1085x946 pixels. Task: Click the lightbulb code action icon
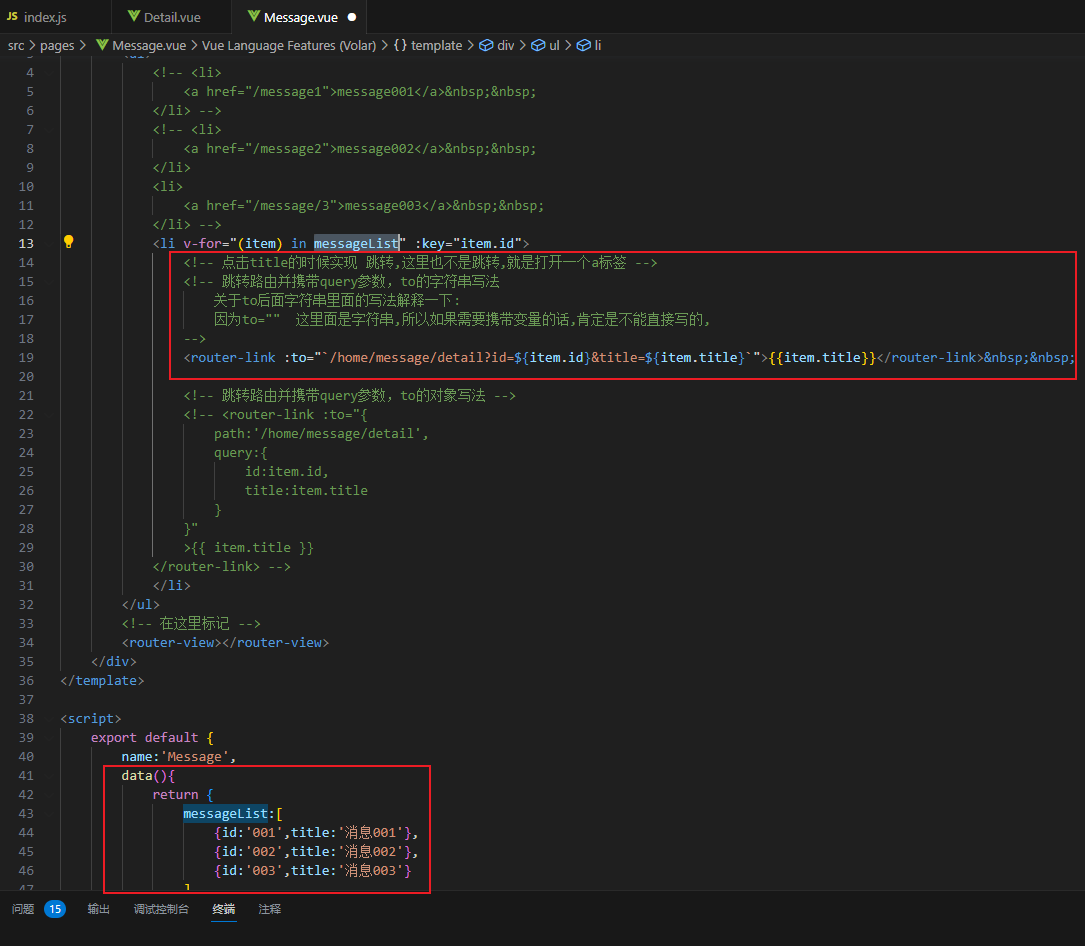[69, 242]
